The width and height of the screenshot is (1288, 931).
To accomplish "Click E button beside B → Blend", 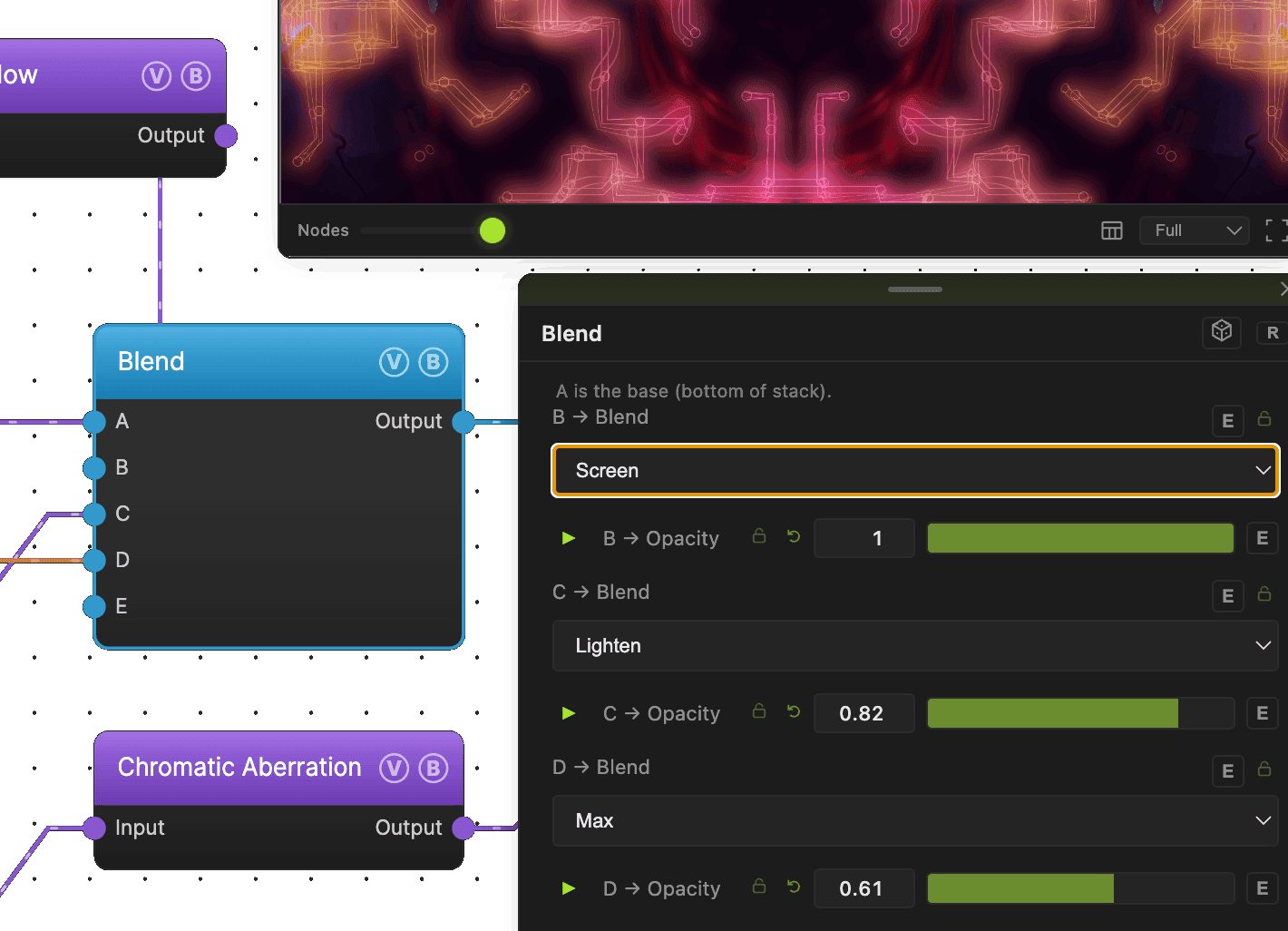I will pos(1228,421).
